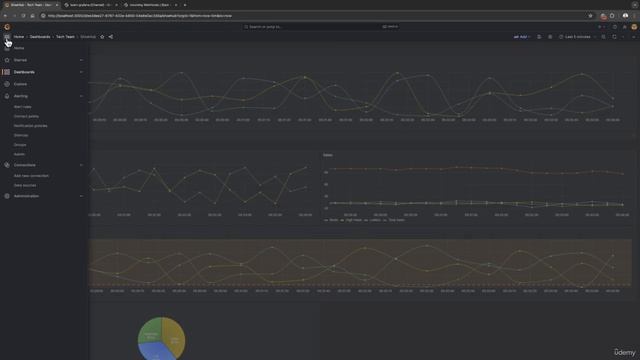Click the Connections plug icon in sidebar
This screenshot has height=360, width=640.
click(7, 165)
